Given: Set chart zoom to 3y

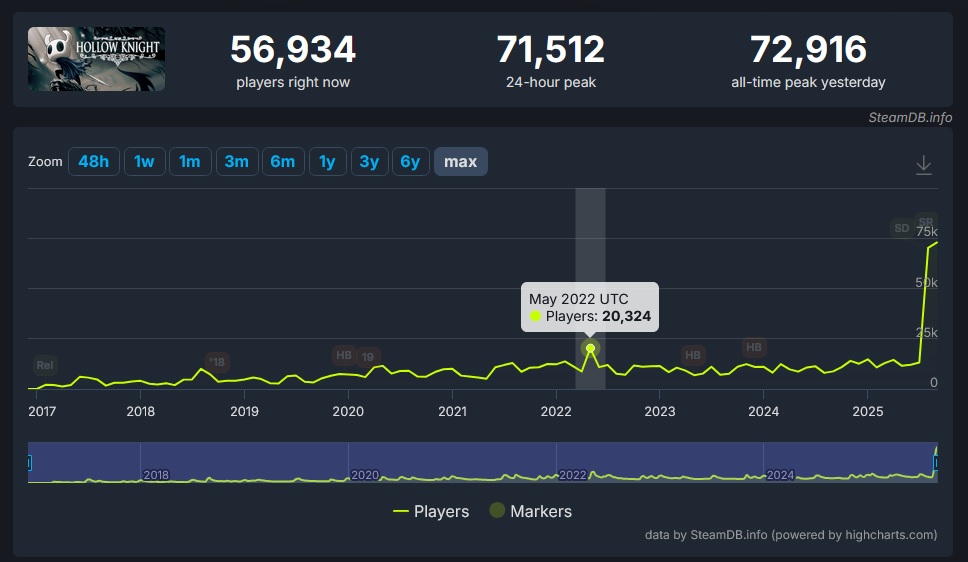Looking at the screenshot, I should pos(369,162).
